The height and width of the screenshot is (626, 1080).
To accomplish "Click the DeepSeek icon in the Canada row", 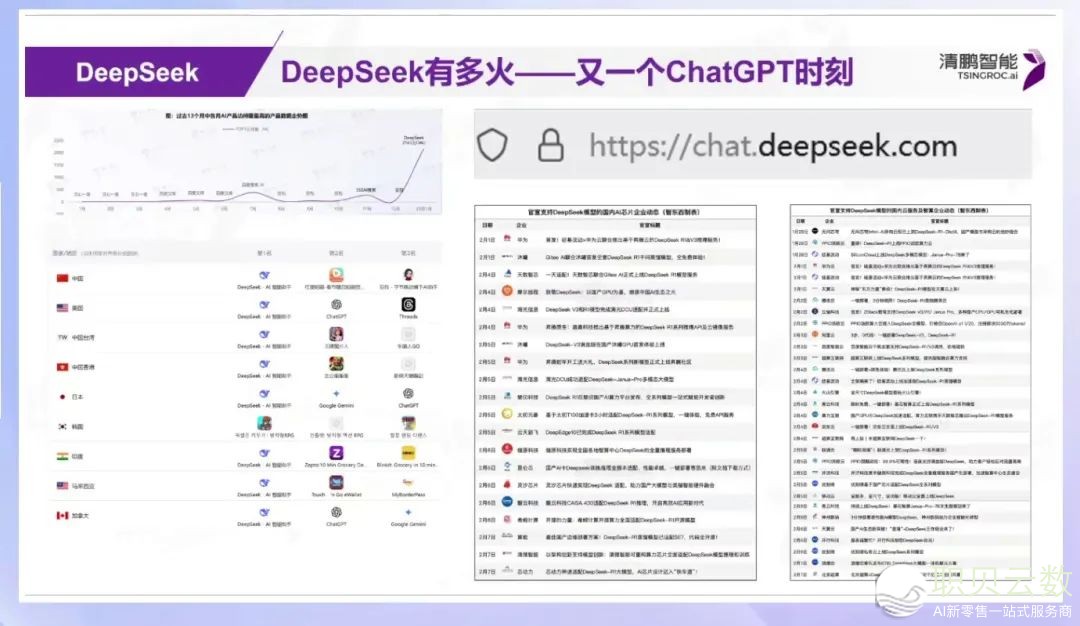I will (x=264, y=512).
